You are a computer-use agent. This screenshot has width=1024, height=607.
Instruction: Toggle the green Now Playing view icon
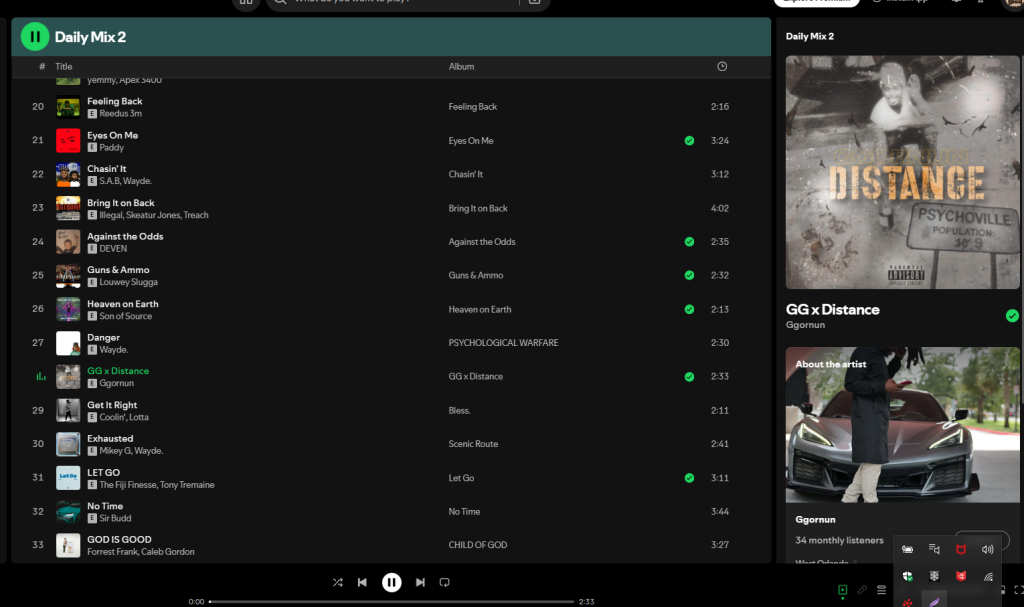tap(842, 590)
